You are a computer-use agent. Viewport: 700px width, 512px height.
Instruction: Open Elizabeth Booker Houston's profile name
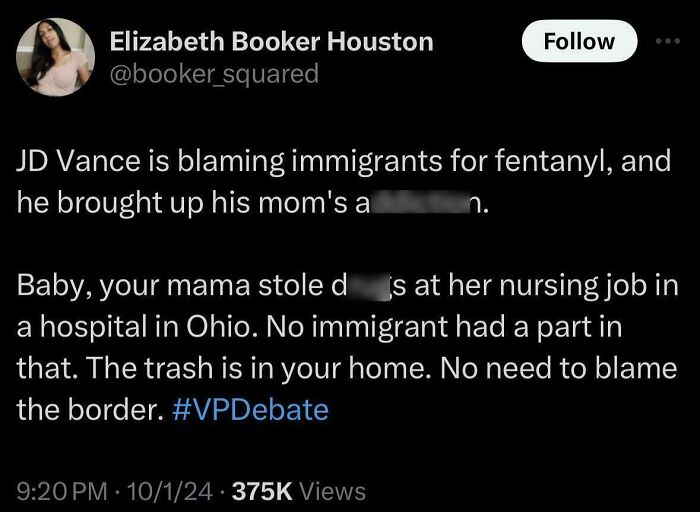[x=271, y=42]
